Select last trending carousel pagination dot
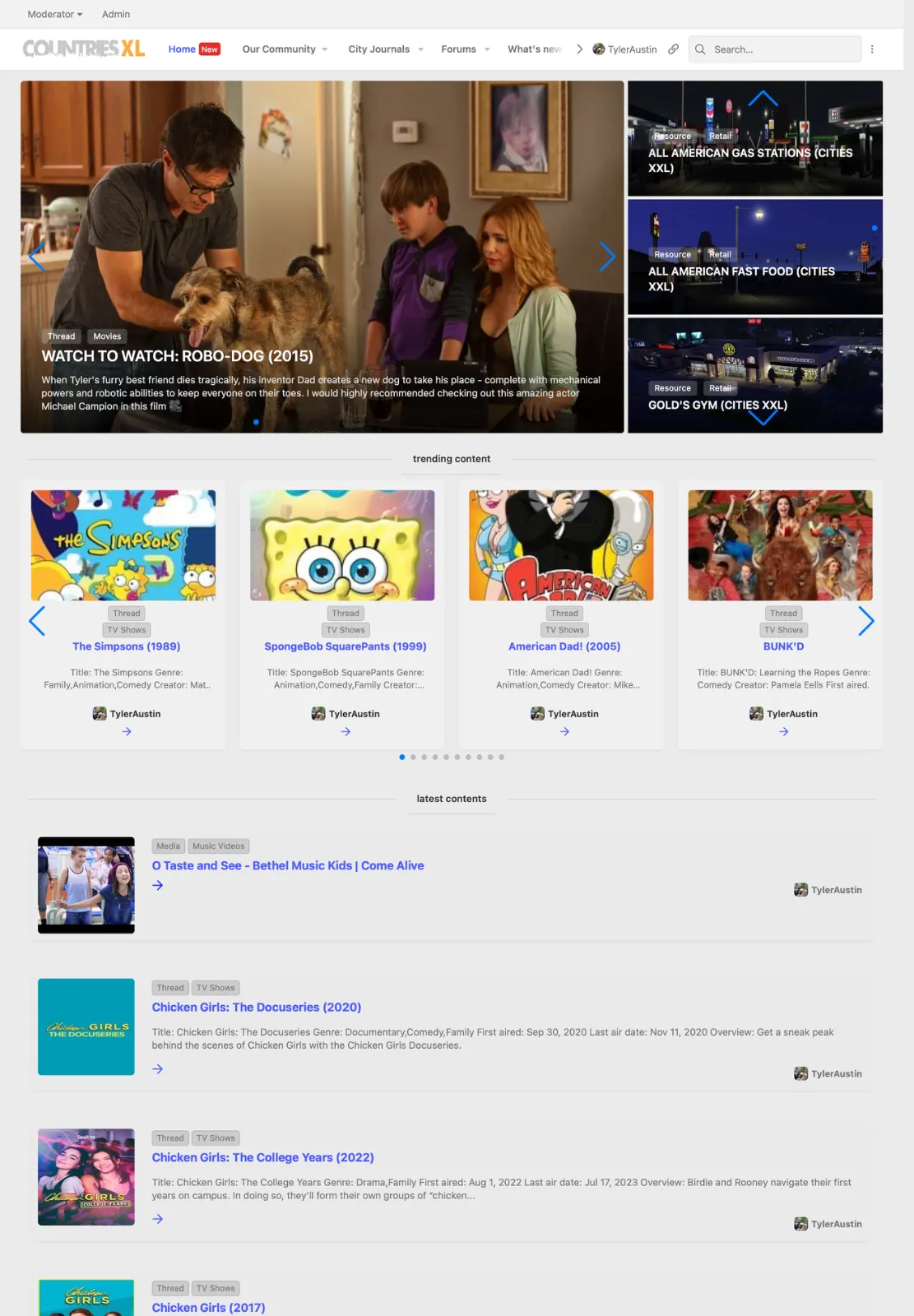Viewport: 914px width, 1316px height. (x=501, y=757)
